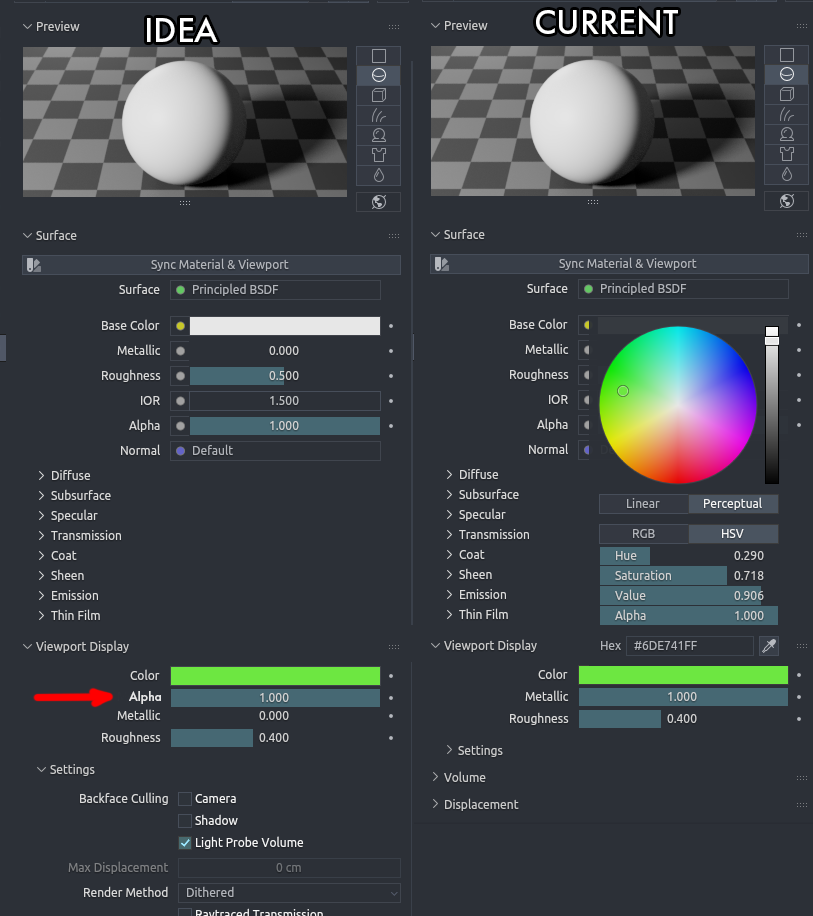Select Flat preview type in CURRENT panel
Screen dimensions: 813x916
pyautogui.click(x=787, y=55)
